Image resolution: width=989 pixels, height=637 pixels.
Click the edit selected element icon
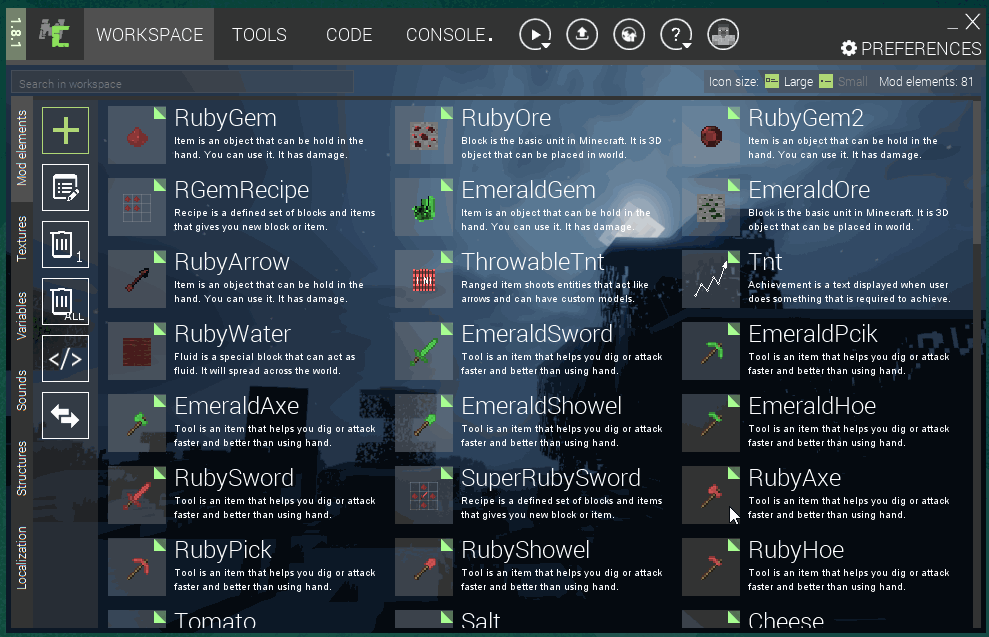(x=66, y=187)
